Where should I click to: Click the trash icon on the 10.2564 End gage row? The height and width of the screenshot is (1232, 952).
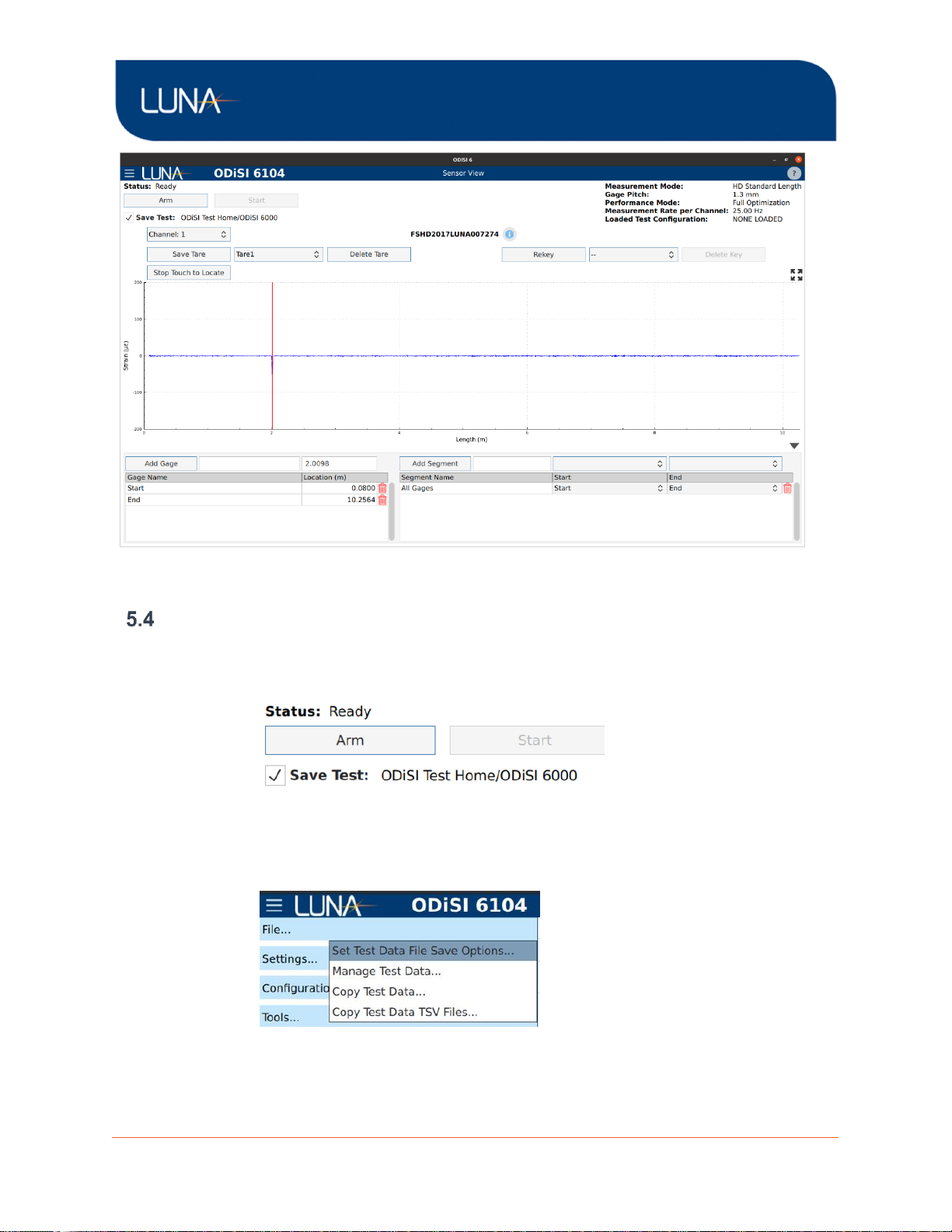pos(382,500)
